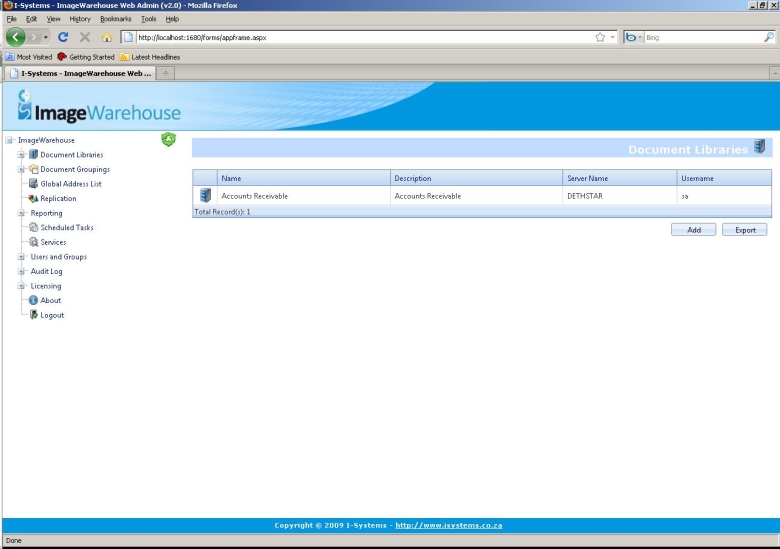Click the Replication icon in tree

33,198
